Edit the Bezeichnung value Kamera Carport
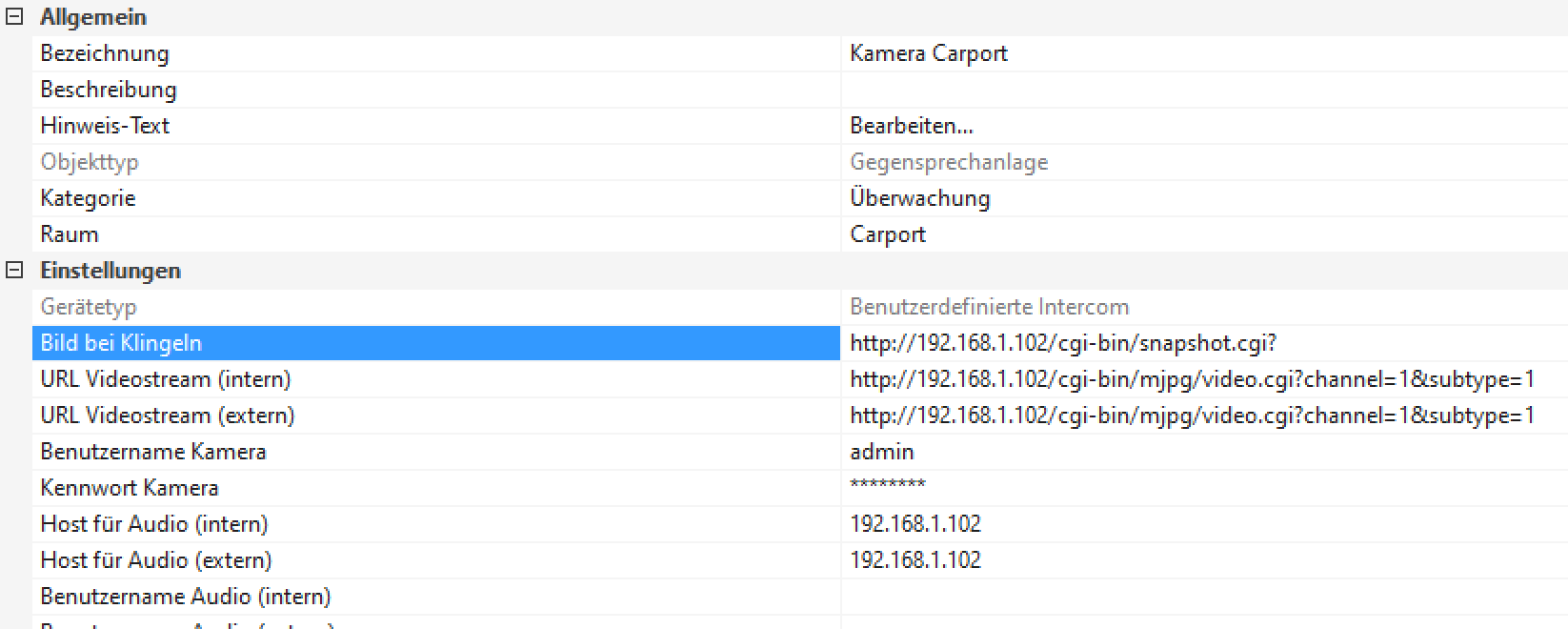 click(x=929, y=53)
